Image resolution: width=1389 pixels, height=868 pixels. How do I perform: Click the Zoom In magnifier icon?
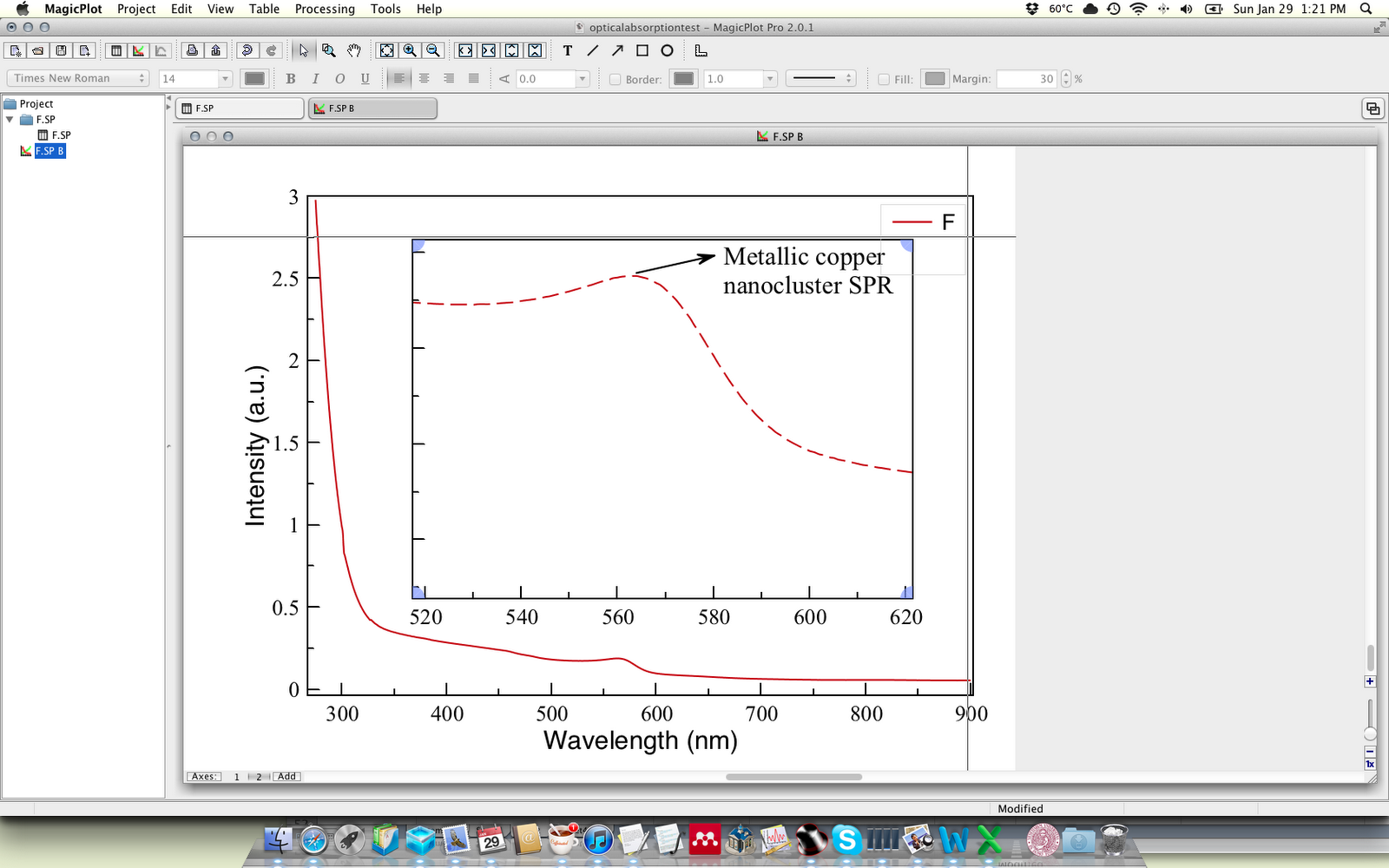408,50
